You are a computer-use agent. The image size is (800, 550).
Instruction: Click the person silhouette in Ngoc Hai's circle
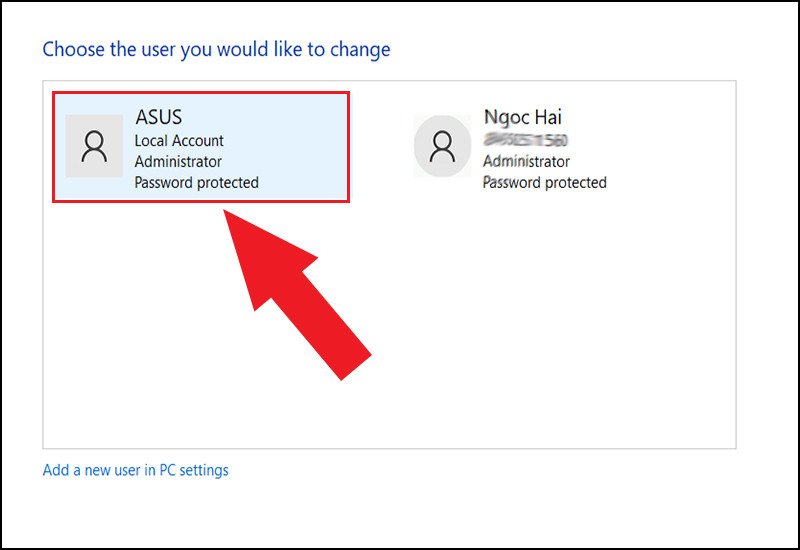[x=442, y=147]
